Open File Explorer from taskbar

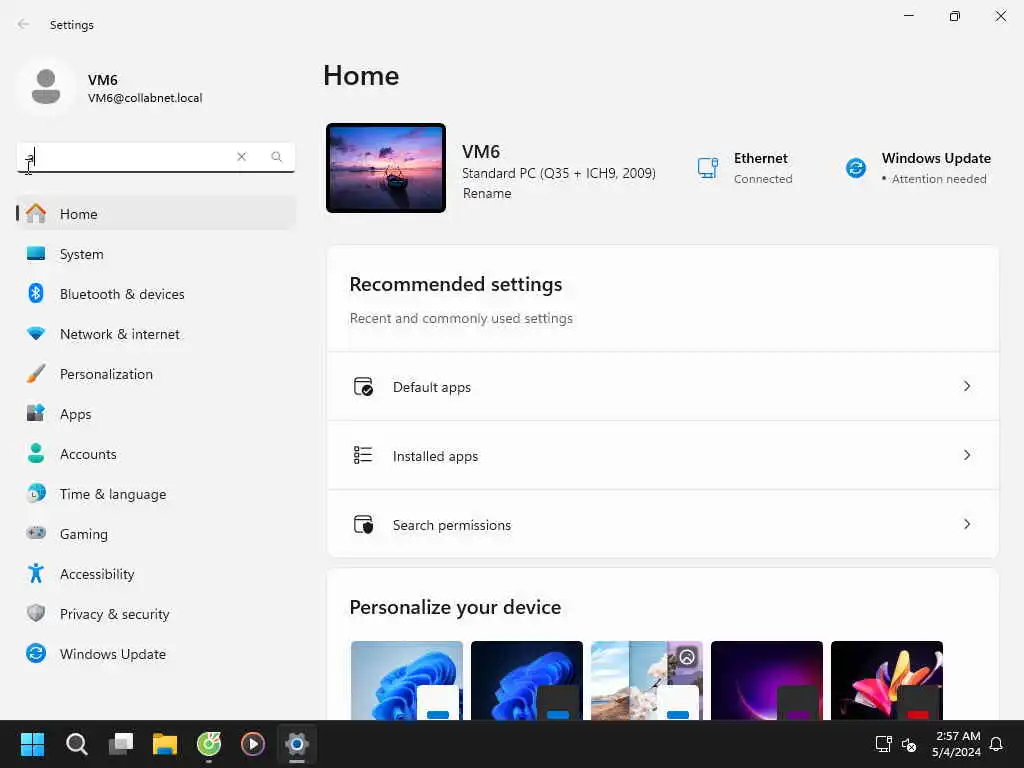click(x=165, y=744)
